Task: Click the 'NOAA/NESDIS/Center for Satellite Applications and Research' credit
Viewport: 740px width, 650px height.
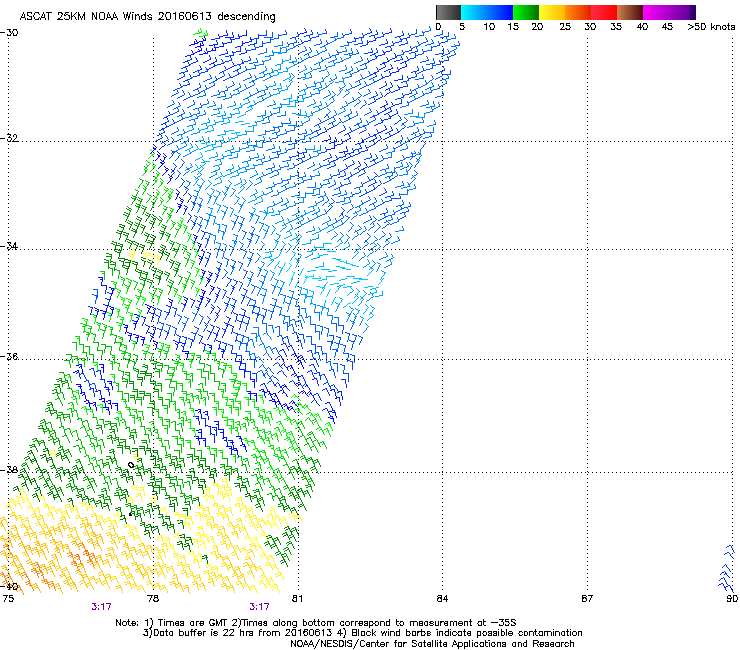Action: (432, 644)
